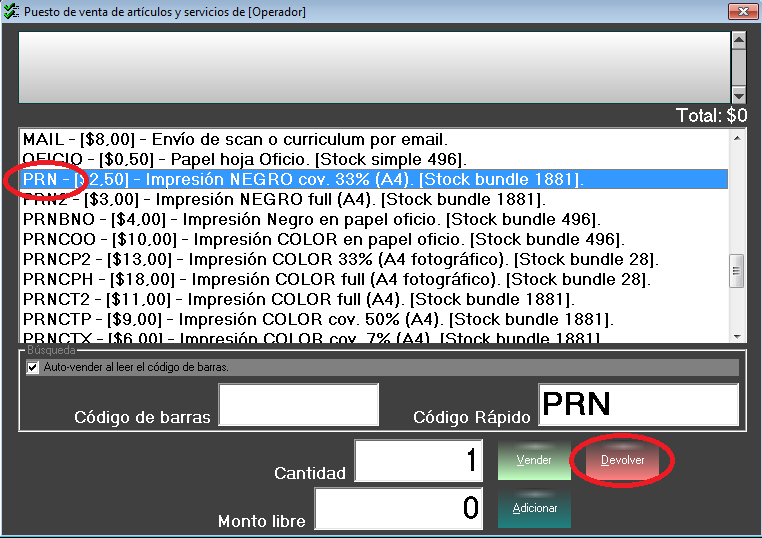Select PRNCP2 - Impresión COLOR 33% fotográfico row

click(374, 259)
